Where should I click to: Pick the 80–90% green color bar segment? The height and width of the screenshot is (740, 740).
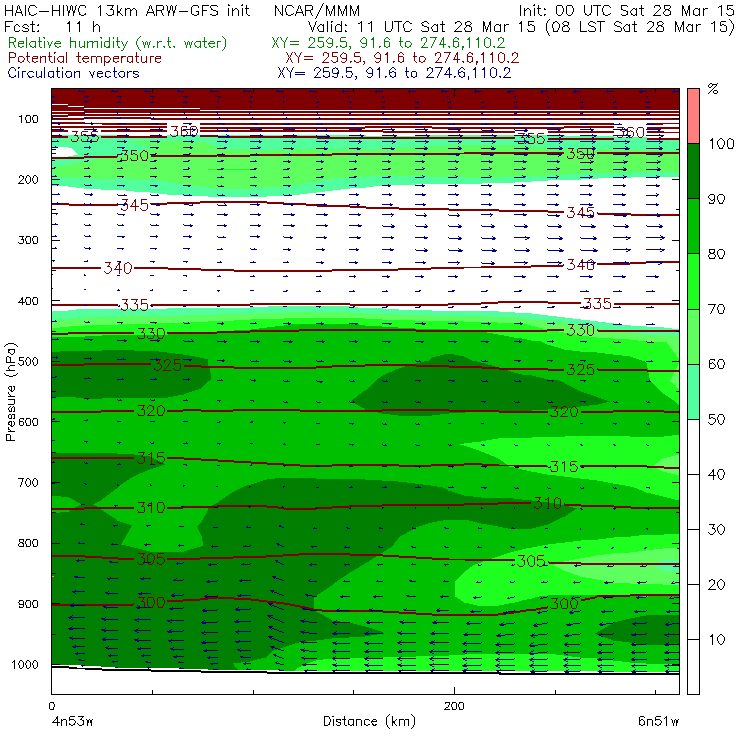point(693,226)
